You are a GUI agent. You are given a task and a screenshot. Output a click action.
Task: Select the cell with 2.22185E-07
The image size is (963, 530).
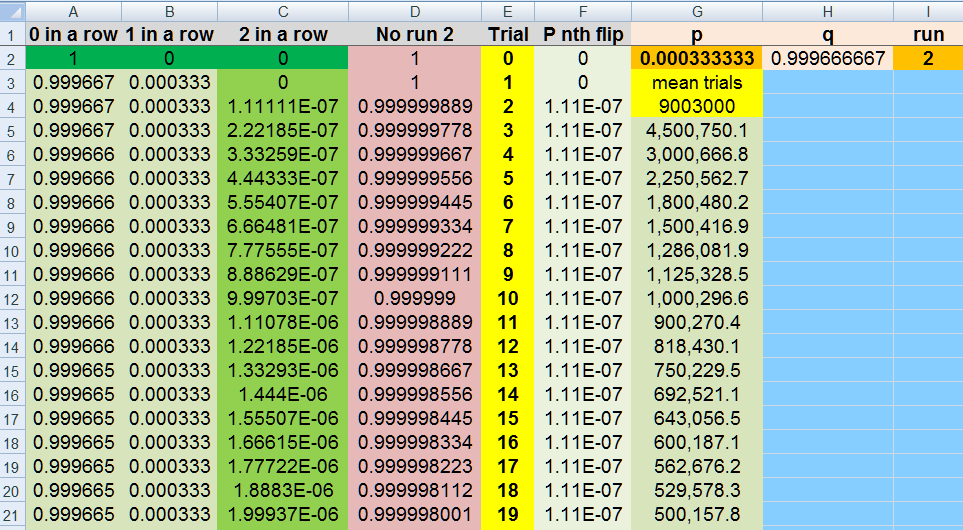(283, 130)
